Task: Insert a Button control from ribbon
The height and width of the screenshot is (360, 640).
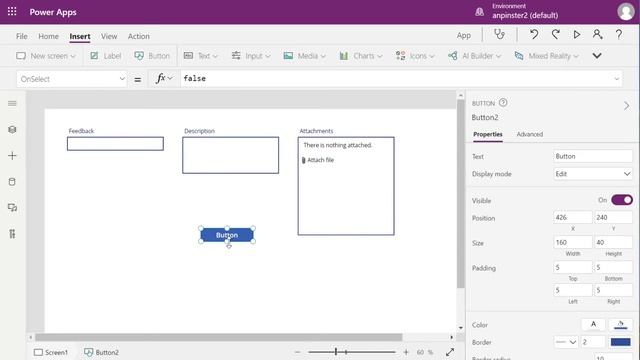Action: (x=152, y=56)
